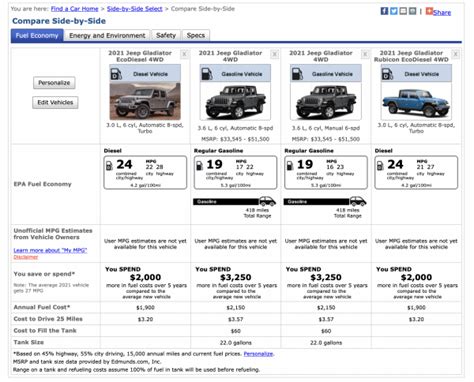474x382 pixels.
Task: Click the Personalize button
Action: pos(54,83)
